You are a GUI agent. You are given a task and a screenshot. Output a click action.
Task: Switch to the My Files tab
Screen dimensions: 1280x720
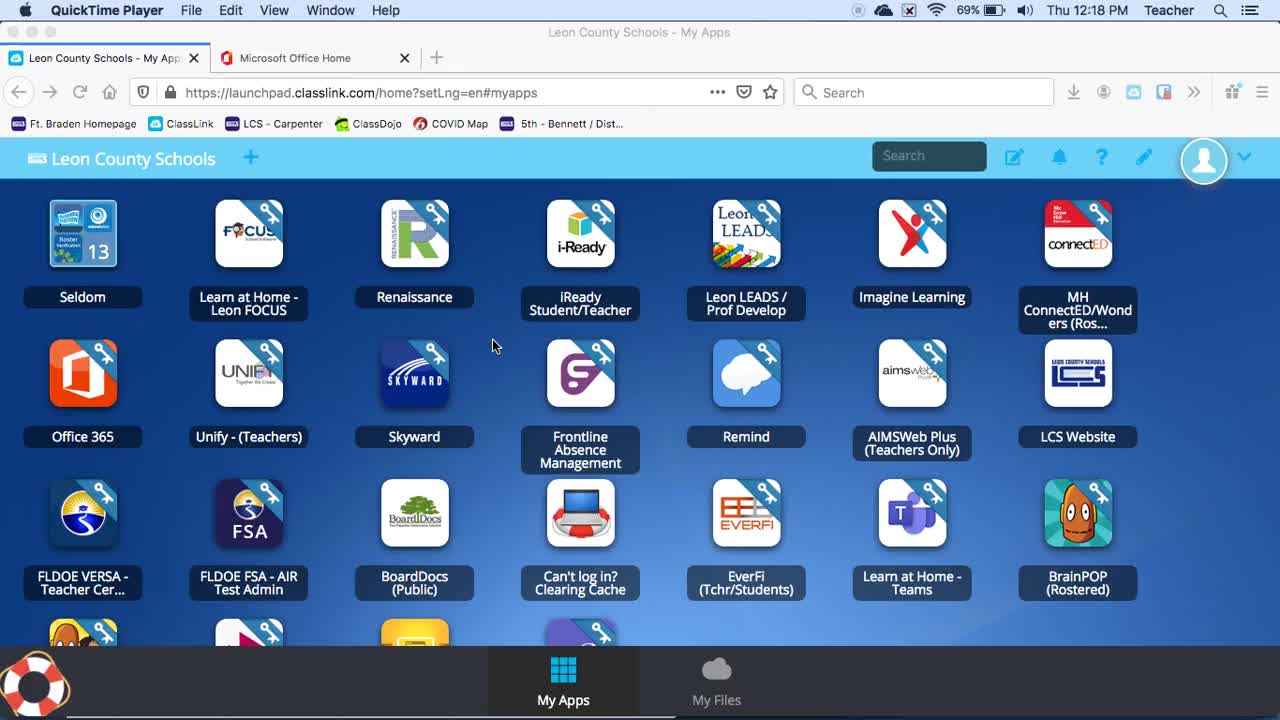point(716,682)
